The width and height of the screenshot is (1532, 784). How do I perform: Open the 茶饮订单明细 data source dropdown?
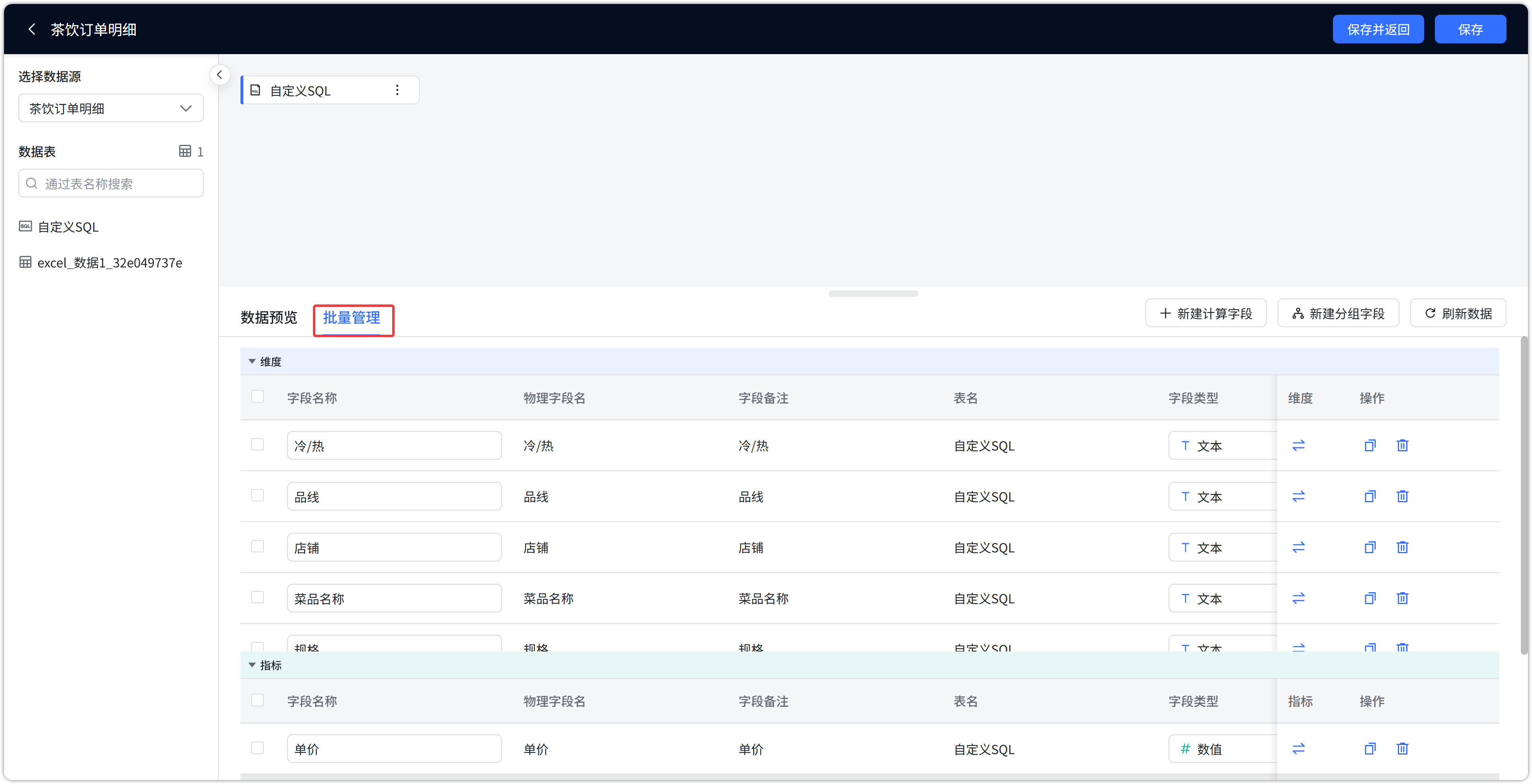click(x=111, y=108)
